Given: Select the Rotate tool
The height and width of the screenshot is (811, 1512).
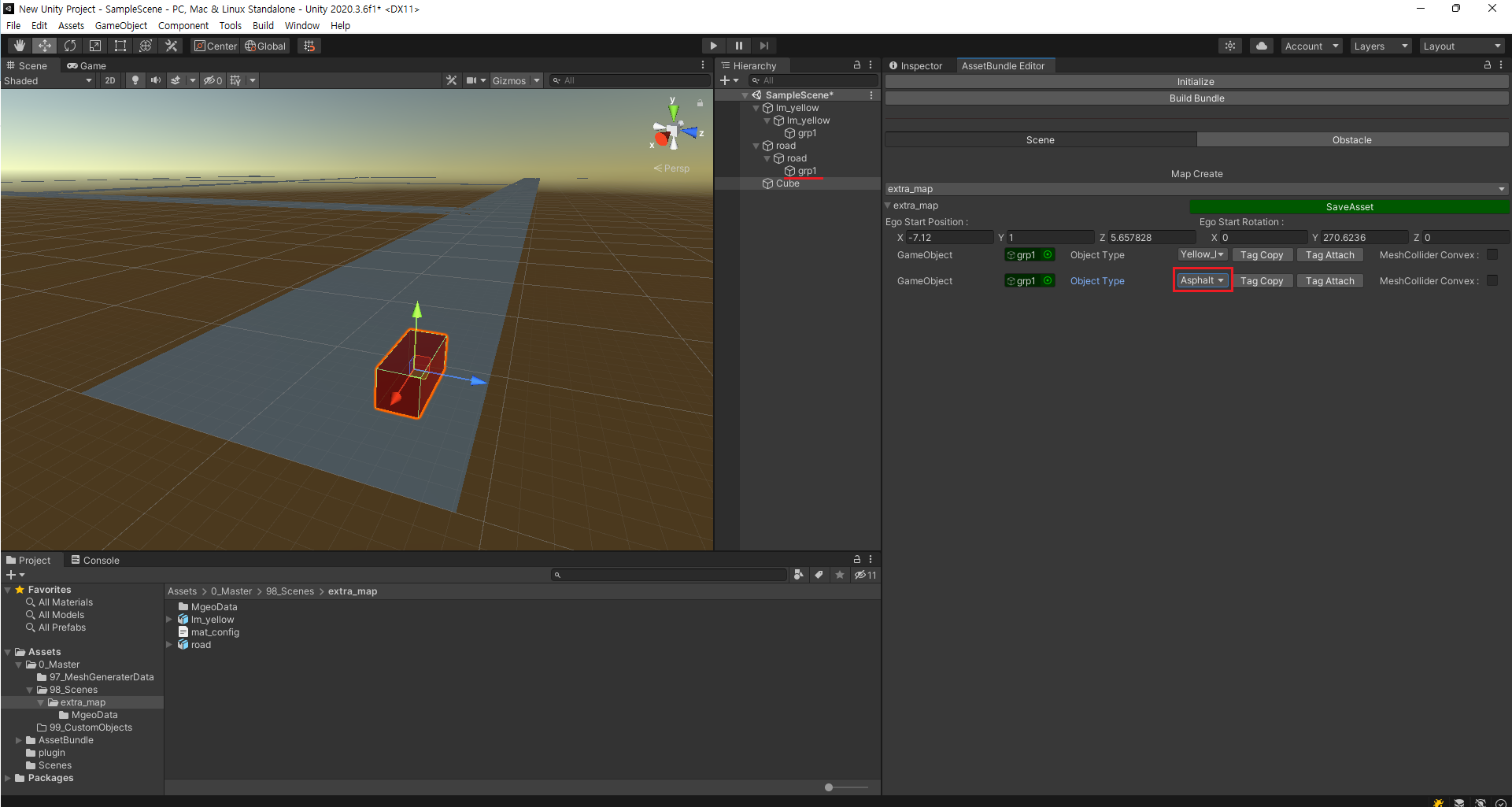Looking at the screenshot, I should click(70, 46).
